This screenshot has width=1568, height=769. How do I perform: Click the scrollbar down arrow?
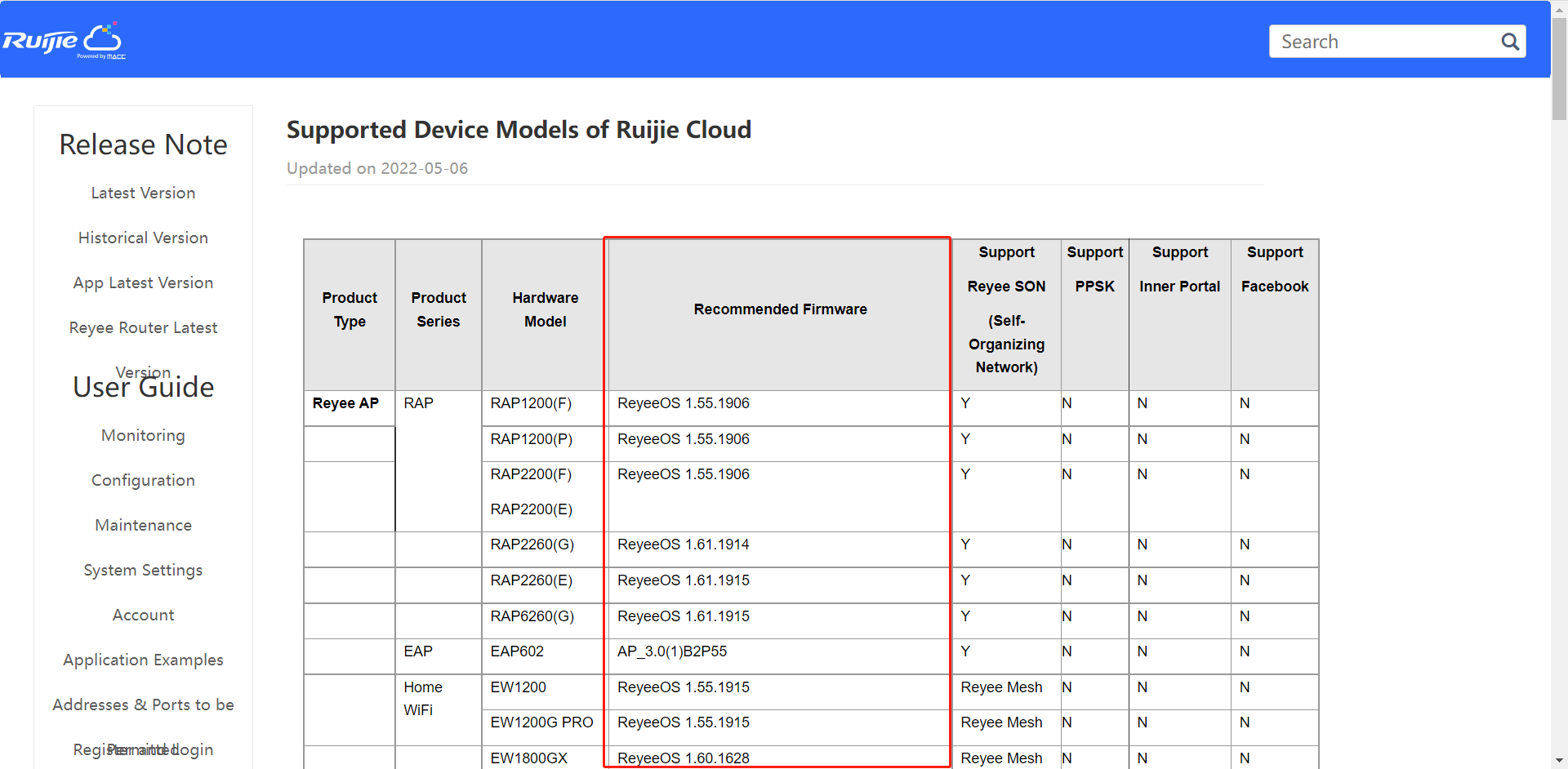tap(1559, 761)
